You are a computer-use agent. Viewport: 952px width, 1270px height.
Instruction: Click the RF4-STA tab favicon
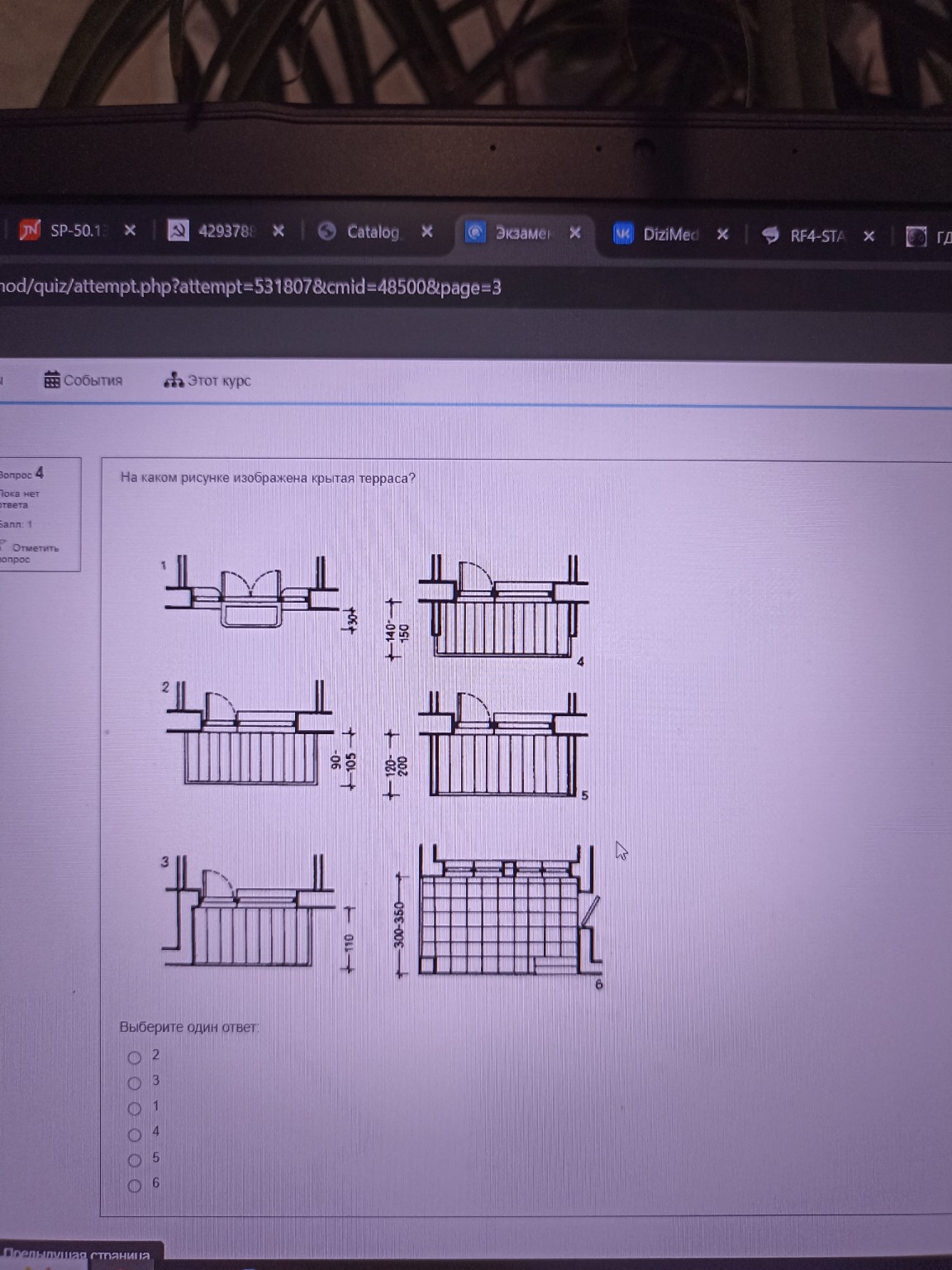click(x=770, y=236)
